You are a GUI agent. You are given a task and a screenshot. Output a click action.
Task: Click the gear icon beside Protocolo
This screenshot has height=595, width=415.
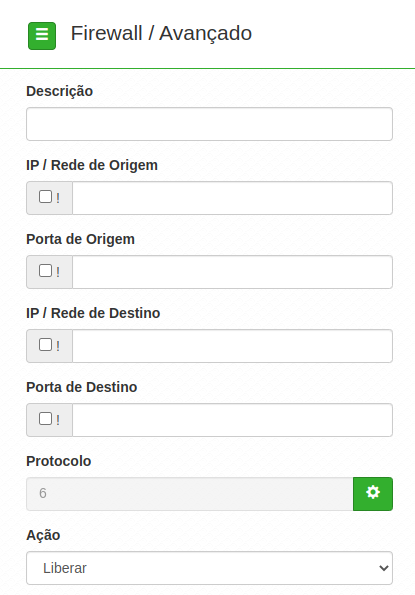click(x=373, y=494)
